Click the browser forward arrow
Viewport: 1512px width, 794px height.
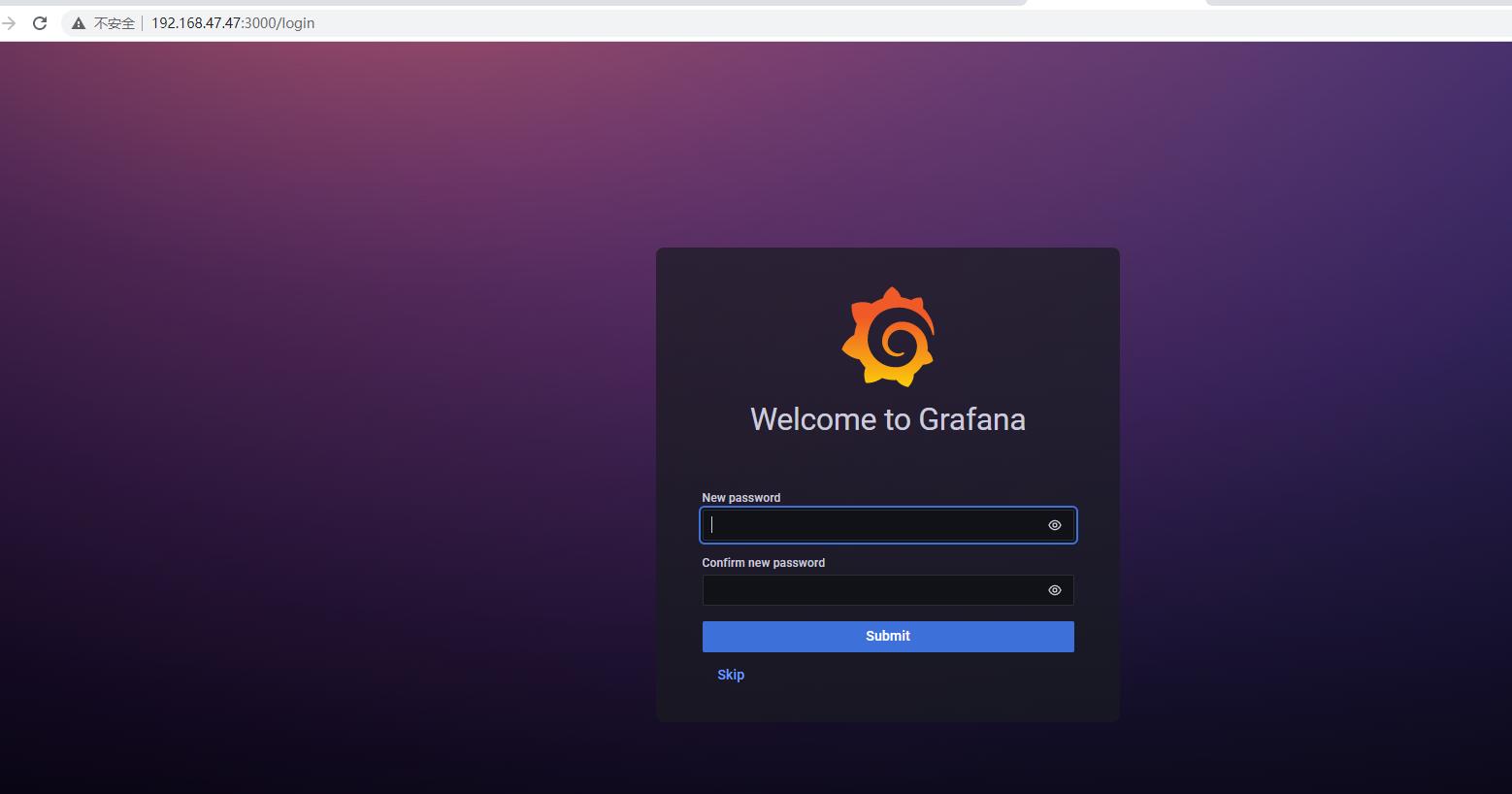9,23
